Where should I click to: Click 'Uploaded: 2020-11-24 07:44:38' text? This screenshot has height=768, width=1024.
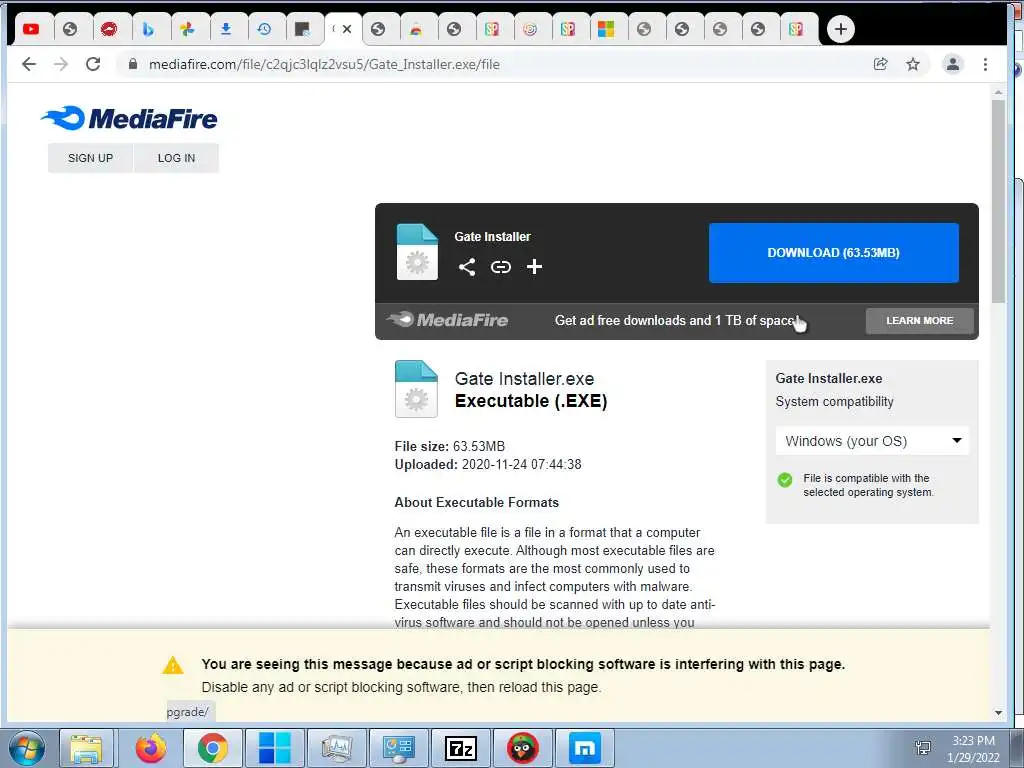(488, 464)
